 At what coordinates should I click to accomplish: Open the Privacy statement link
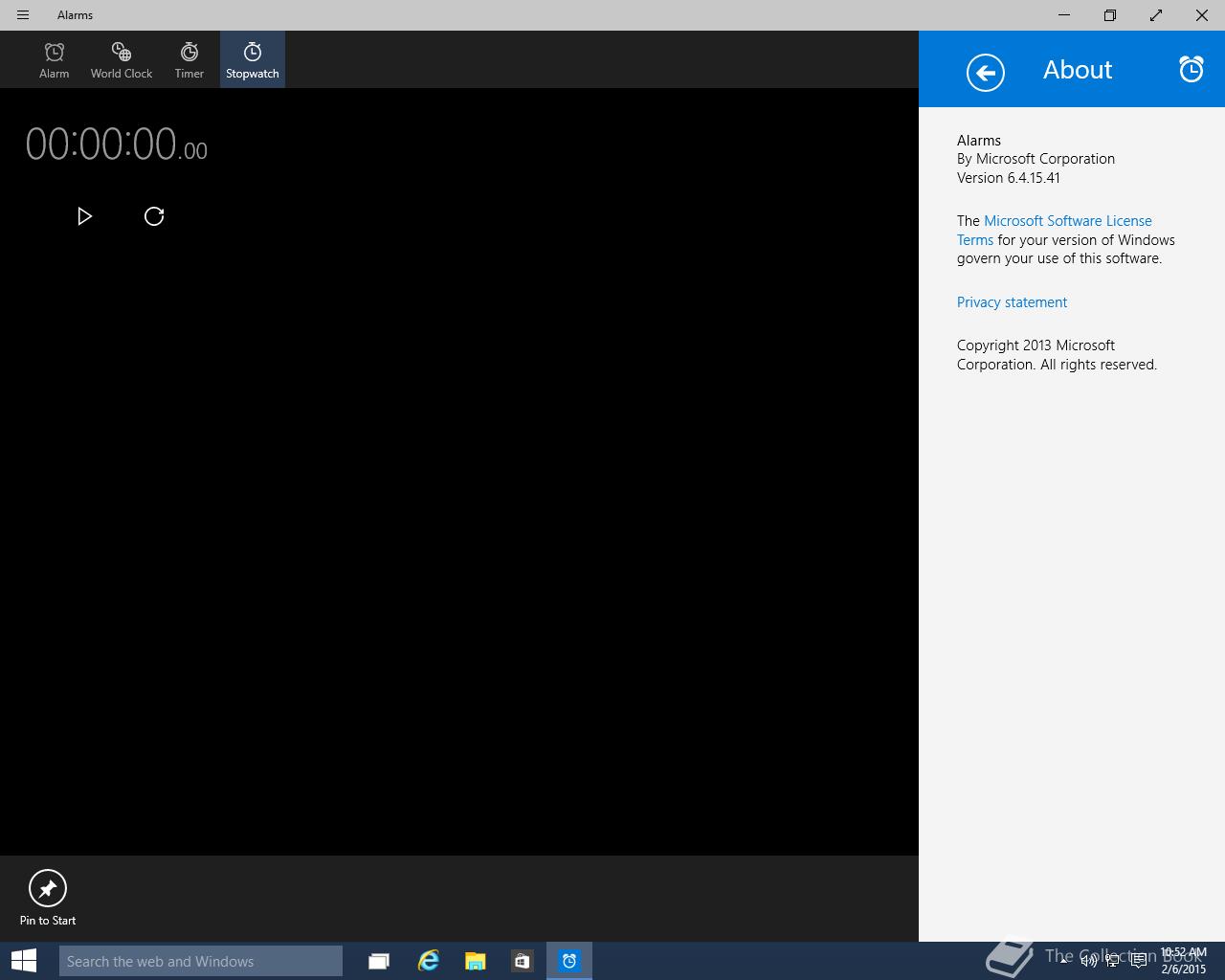point(1012,302)
